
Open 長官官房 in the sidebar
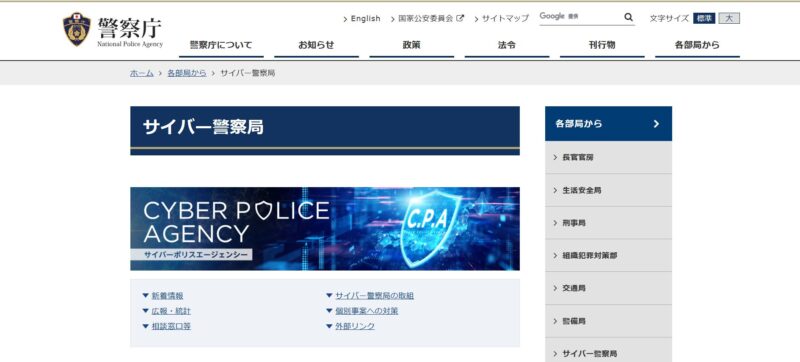pyautogui.click(x=608, y=158)
